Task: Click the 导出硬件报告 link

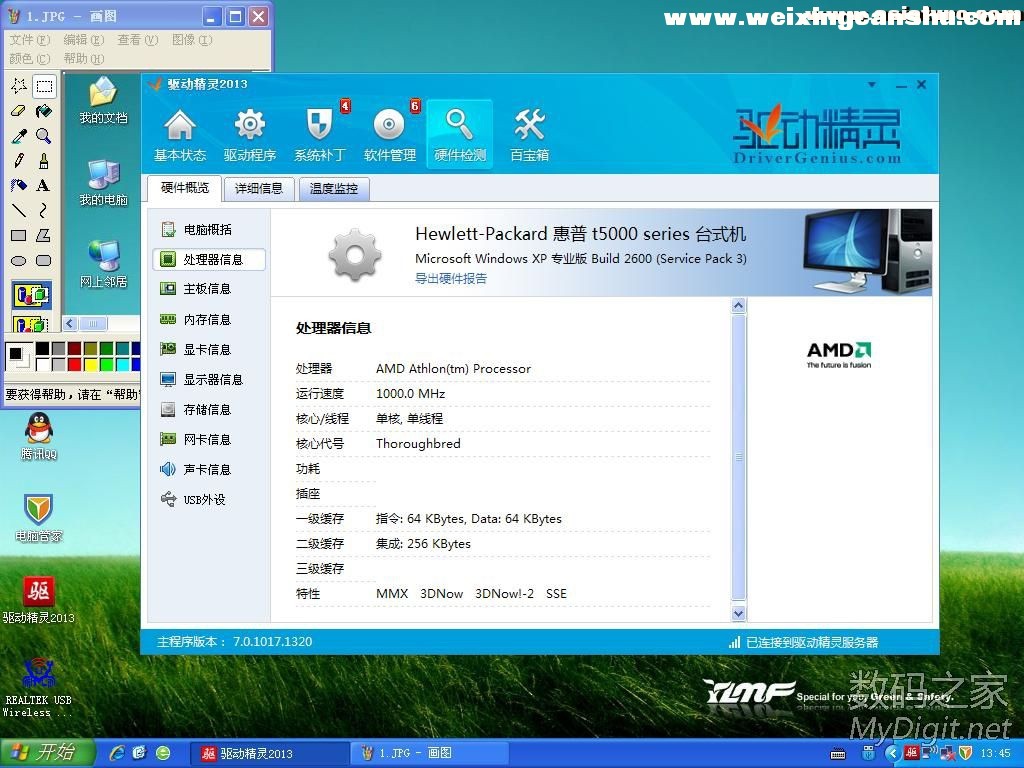Action: point(451,279)
